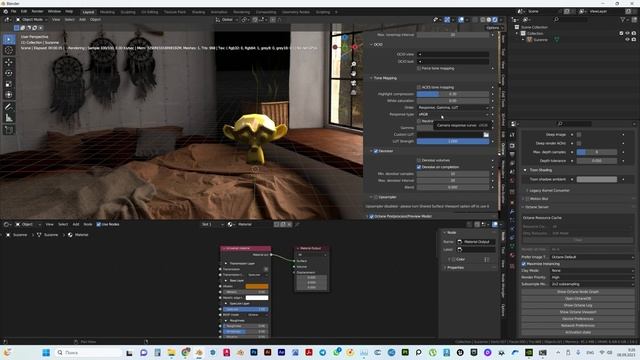Open the Render menu
This screenshot has height=360, width=640.
[38, 11]
